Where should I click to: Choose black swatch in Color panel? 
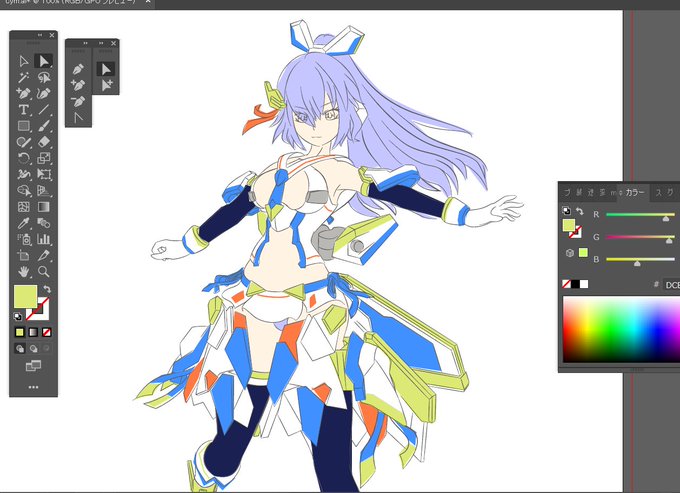tap(575, 284)
